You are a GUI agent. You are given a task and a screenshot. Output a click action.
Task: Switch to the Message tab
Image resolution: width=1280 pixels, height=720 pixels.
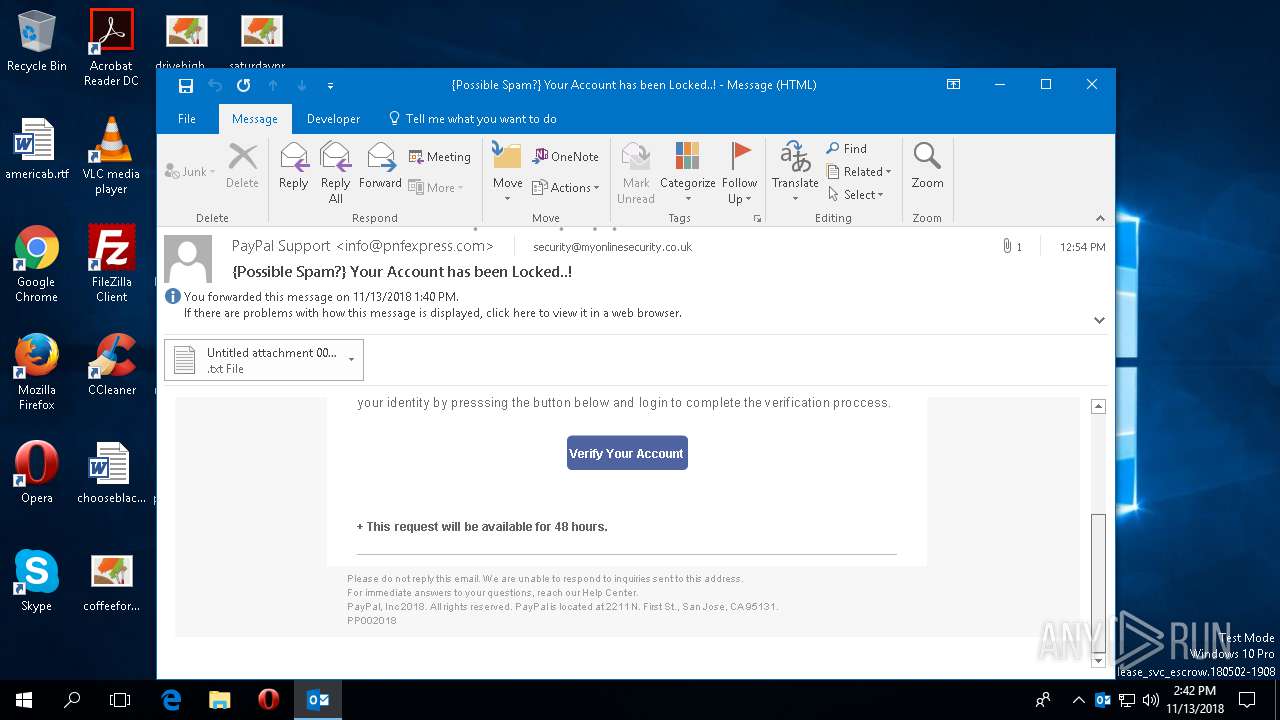point(255,118)
